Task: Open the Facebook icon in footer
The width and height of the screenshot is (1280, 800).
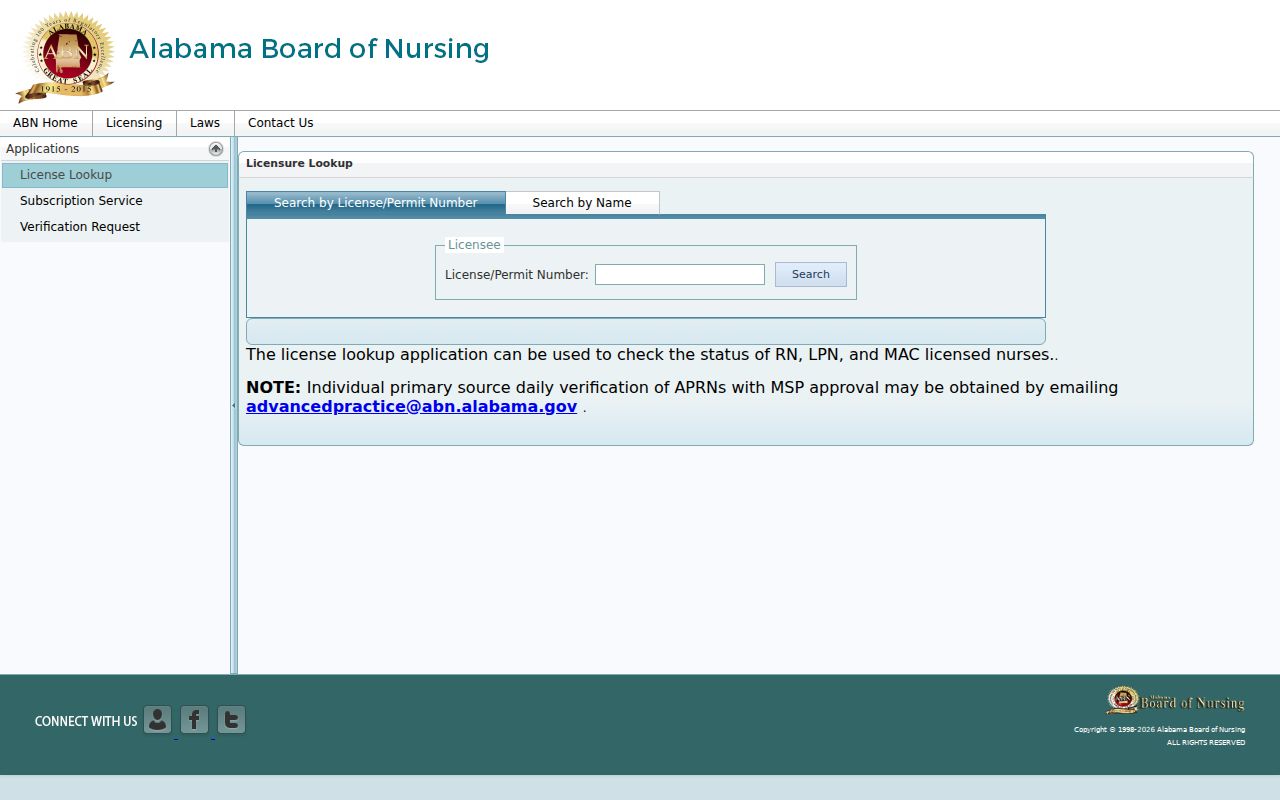Action: [194, 720]
